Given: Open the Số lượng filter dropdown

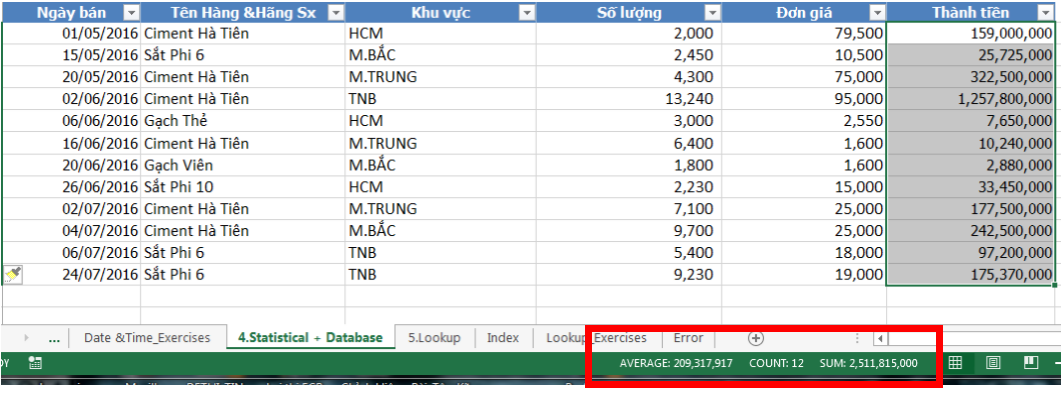Looking at the screenshot, I should 712,12.
